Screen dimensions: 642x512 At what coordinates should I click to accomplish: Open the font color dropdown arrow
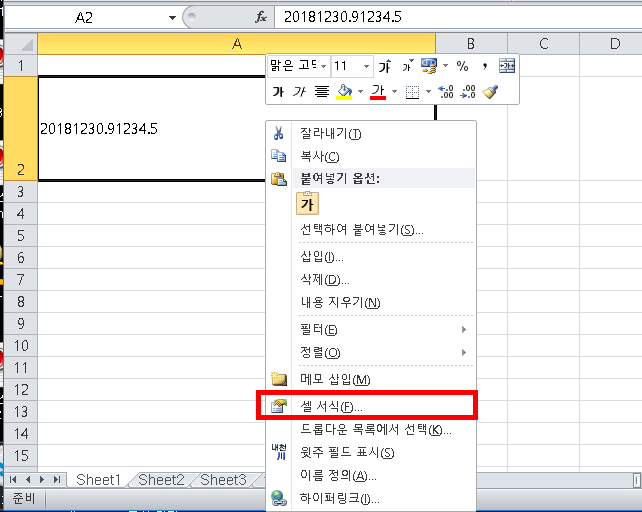pos(394,91)
